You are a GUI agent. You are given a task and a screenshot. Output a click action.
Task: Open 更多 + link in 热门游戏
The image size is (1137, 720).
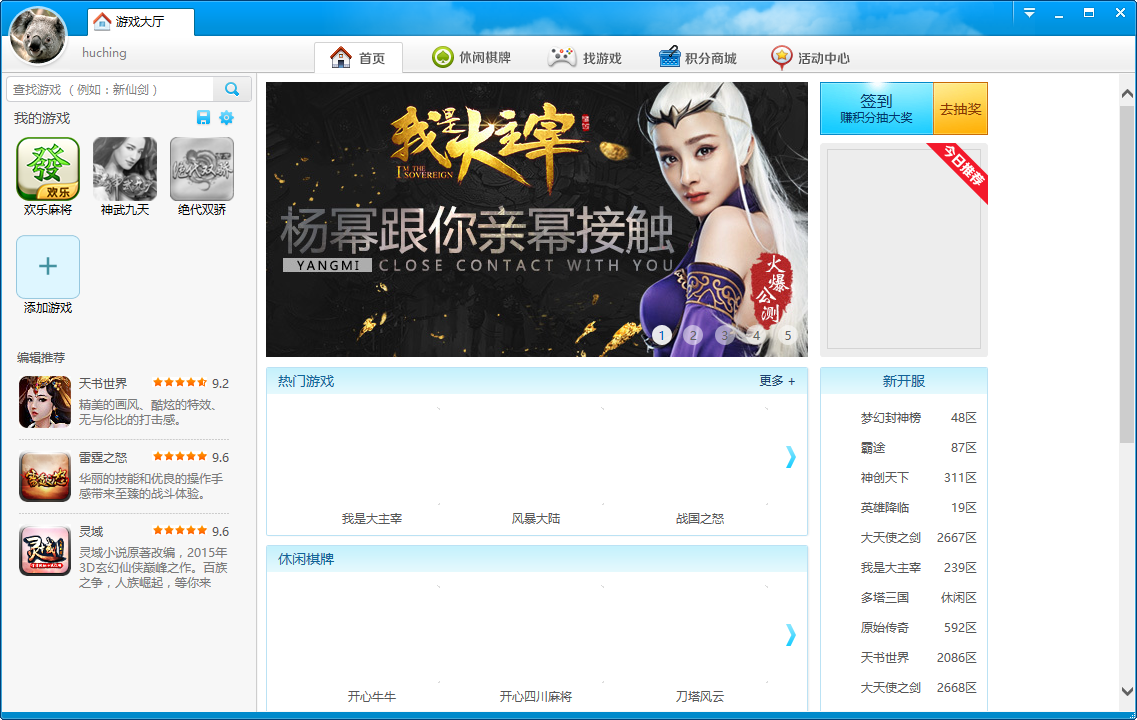777,381
